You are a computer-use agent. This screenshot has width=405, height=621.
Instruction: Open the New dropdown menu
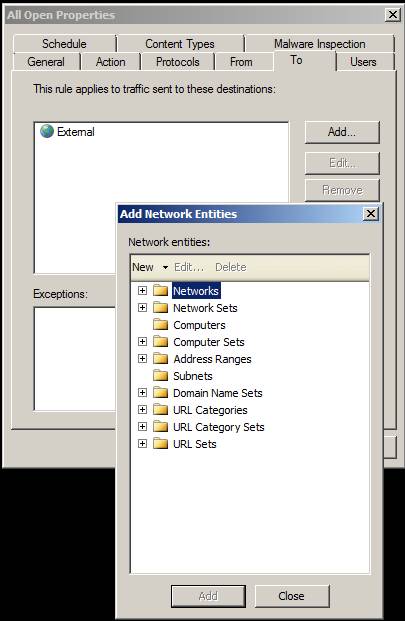coord(150,267)
